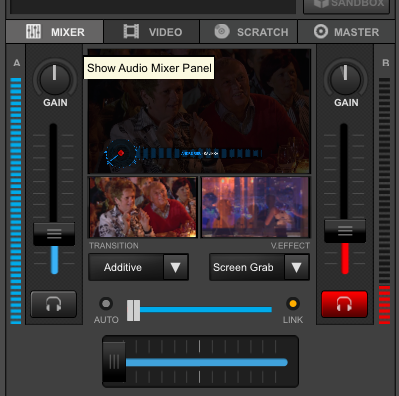Image resolution: width=399 pixels, height=396 pixels.
Task: Click the left deck video thumbnail
Action: [143, 207]
